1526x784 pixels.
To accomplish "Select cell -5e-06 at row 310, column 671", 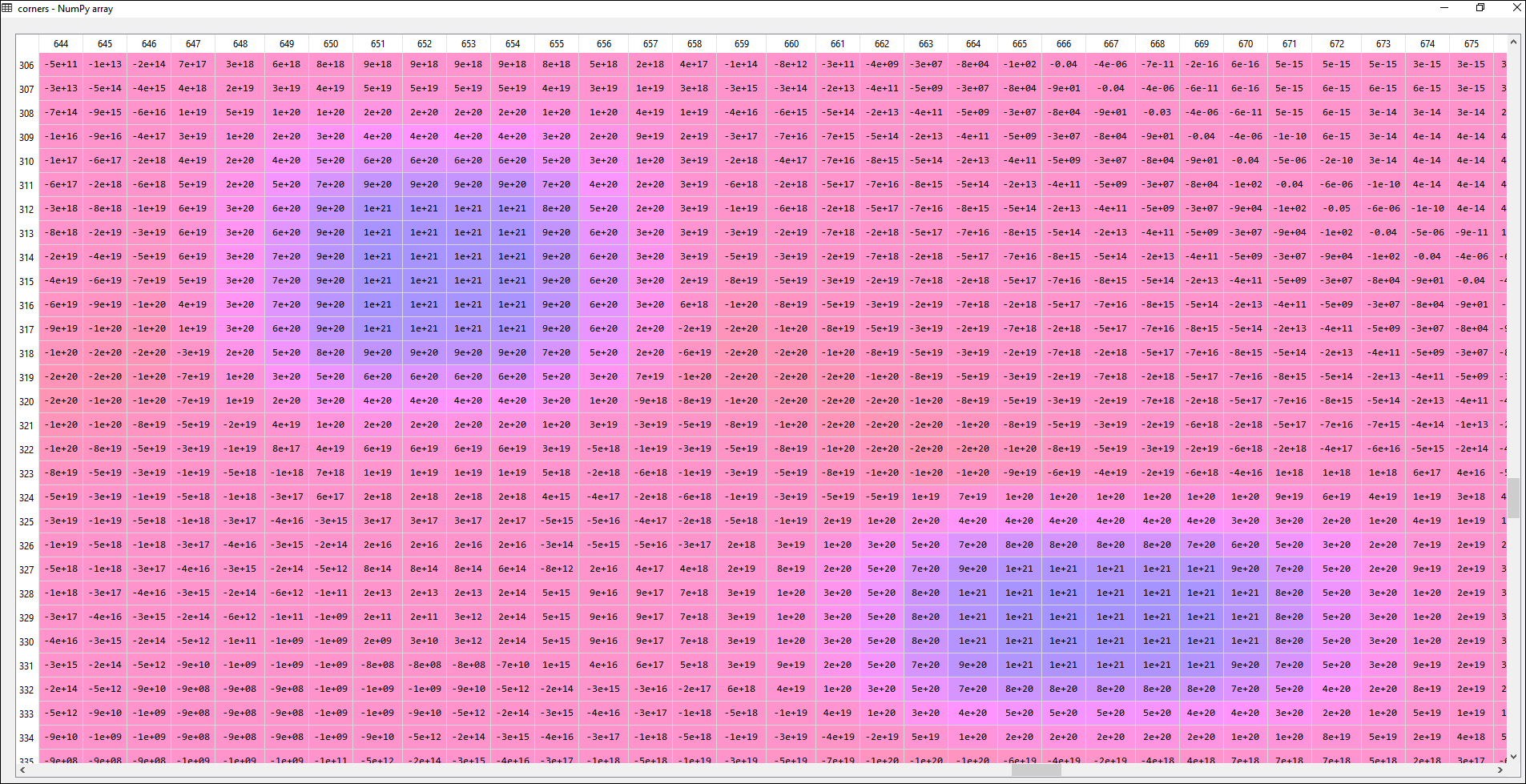I will [1289, 160].
